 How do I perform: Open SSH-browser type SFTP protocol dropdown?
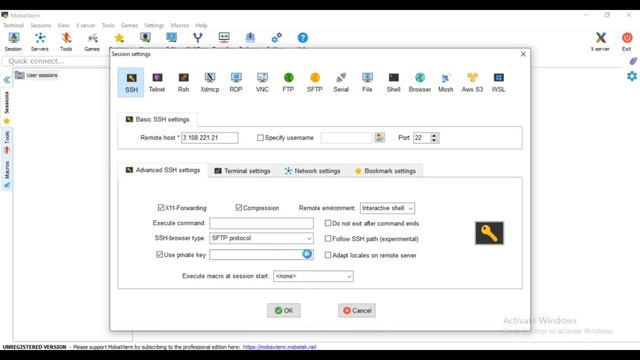262,238
